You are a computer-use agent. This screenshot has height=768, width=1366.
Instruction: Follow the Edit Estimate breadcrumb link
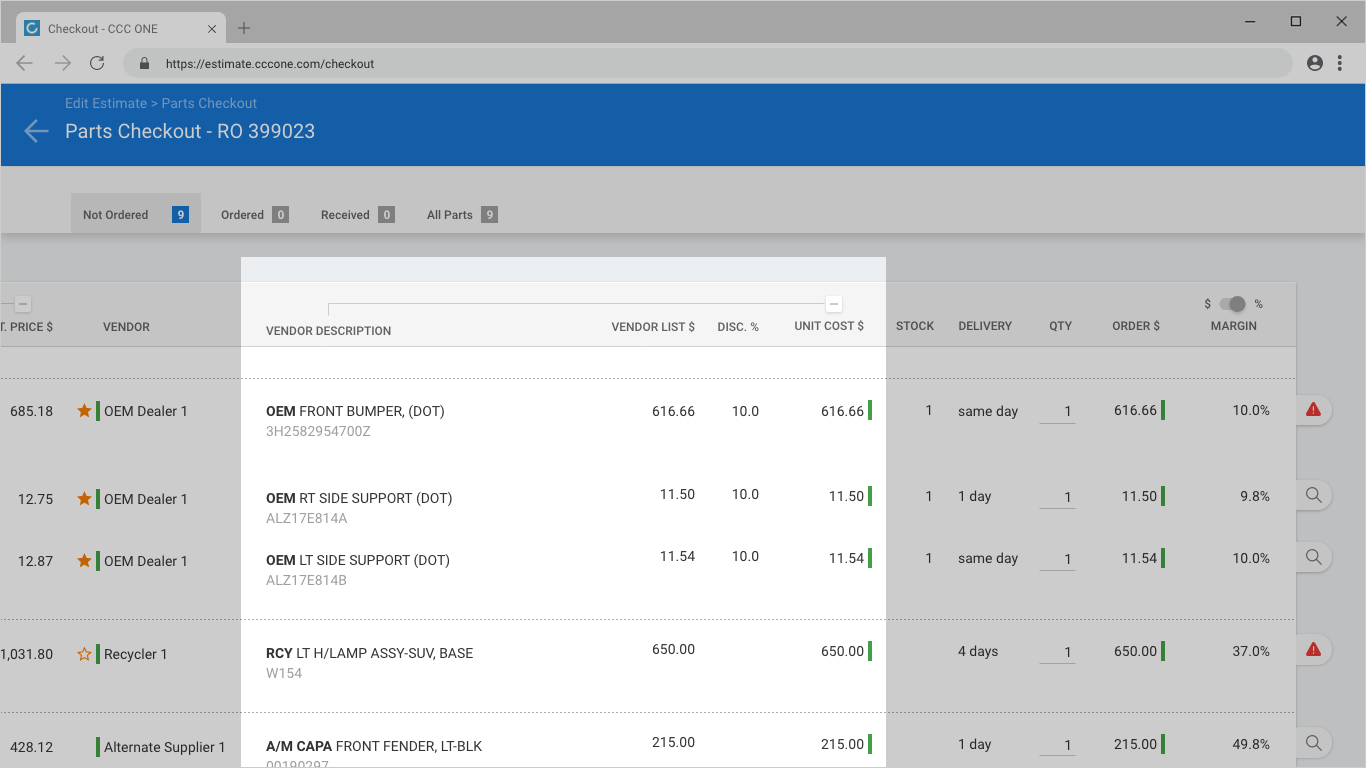tap(106, 103)
